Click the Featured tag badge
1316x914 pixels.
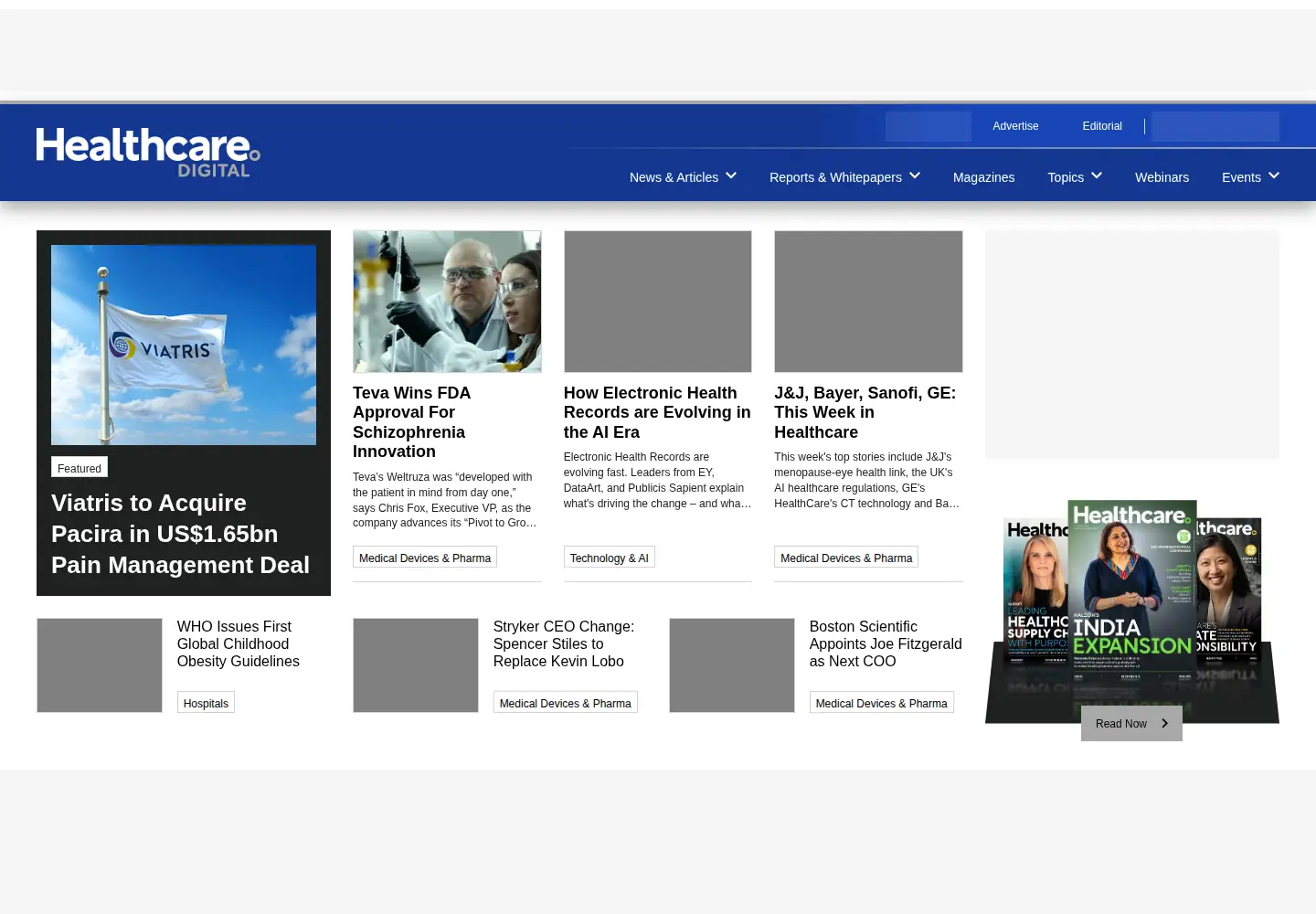pyautogui.click(x=80, y=468)
